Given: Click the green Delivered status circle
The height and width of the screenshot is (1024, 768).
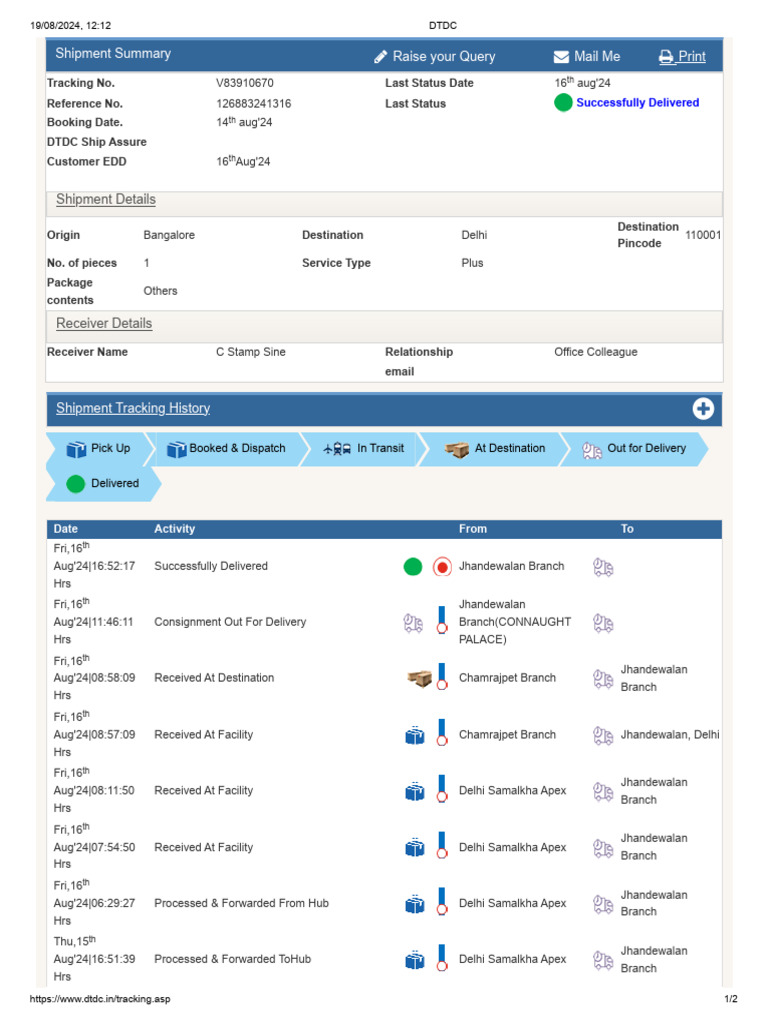Looking at the screenshot, I should click(76, 484).
